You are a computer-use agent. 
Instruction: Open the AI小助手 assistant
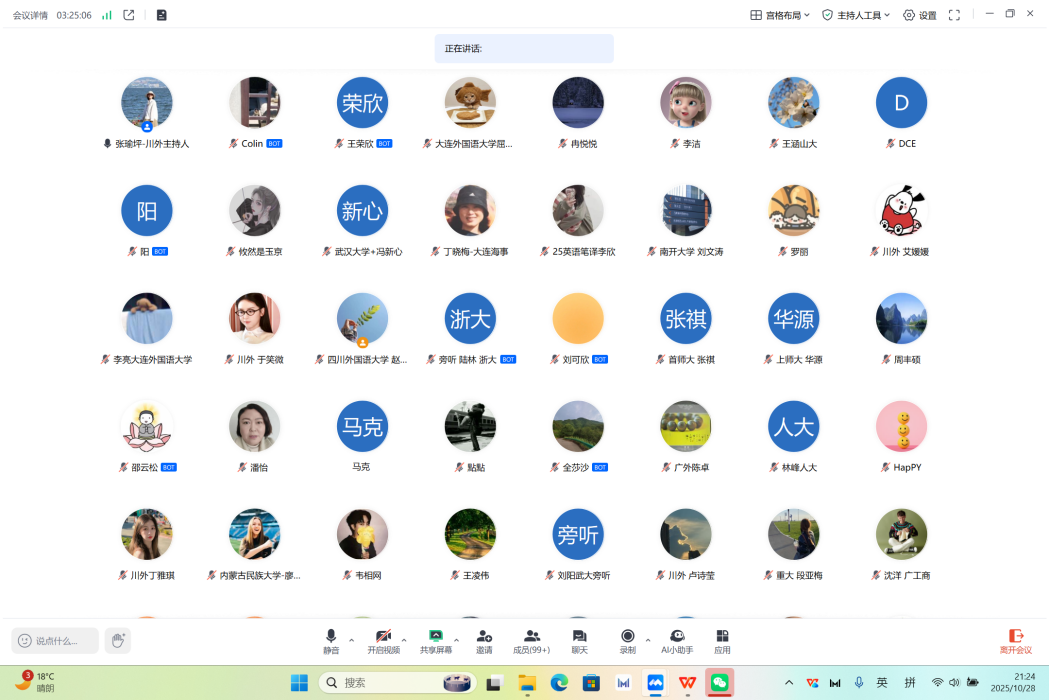pos(677,641)
